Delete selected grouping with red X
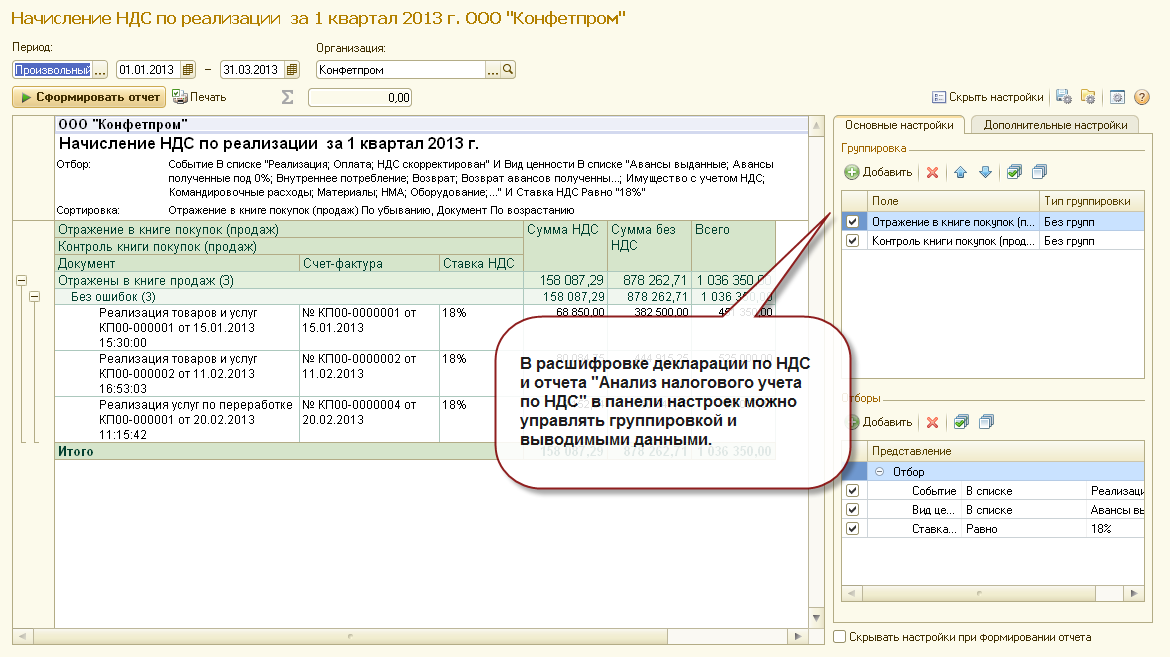 (933, 172)
